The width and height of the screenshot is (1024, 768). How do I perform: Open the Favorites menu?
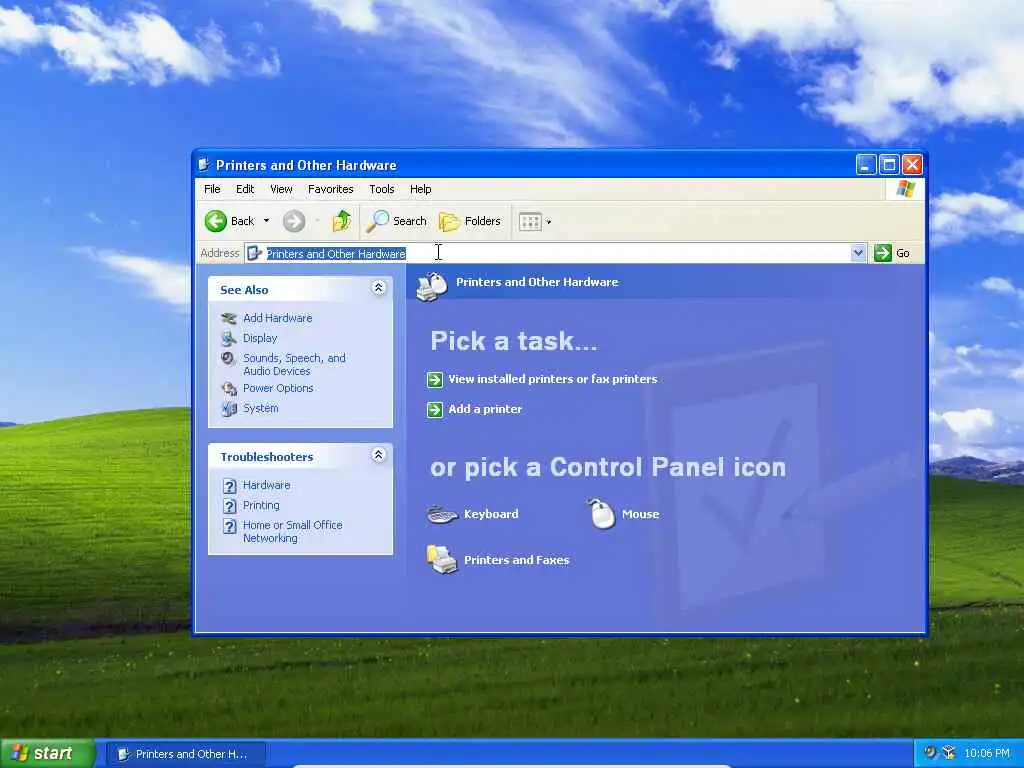coord(330,189)
